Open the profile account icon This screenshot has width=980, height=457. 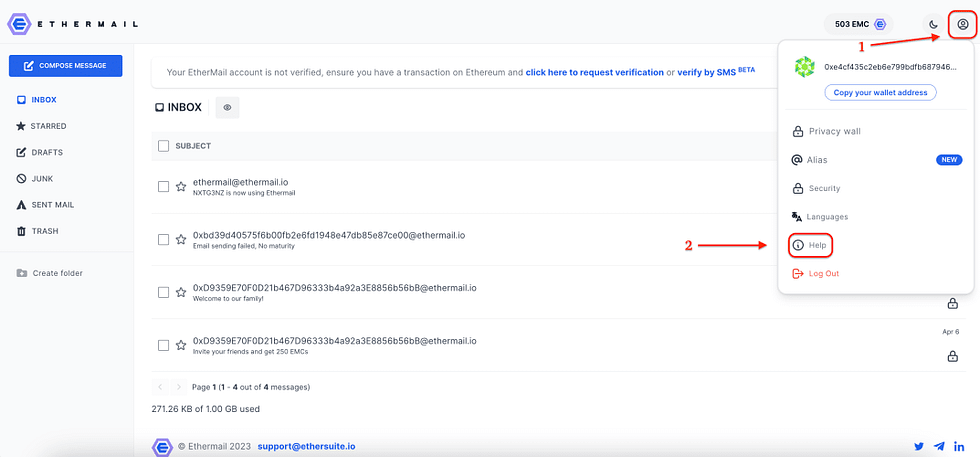(962, 25)
